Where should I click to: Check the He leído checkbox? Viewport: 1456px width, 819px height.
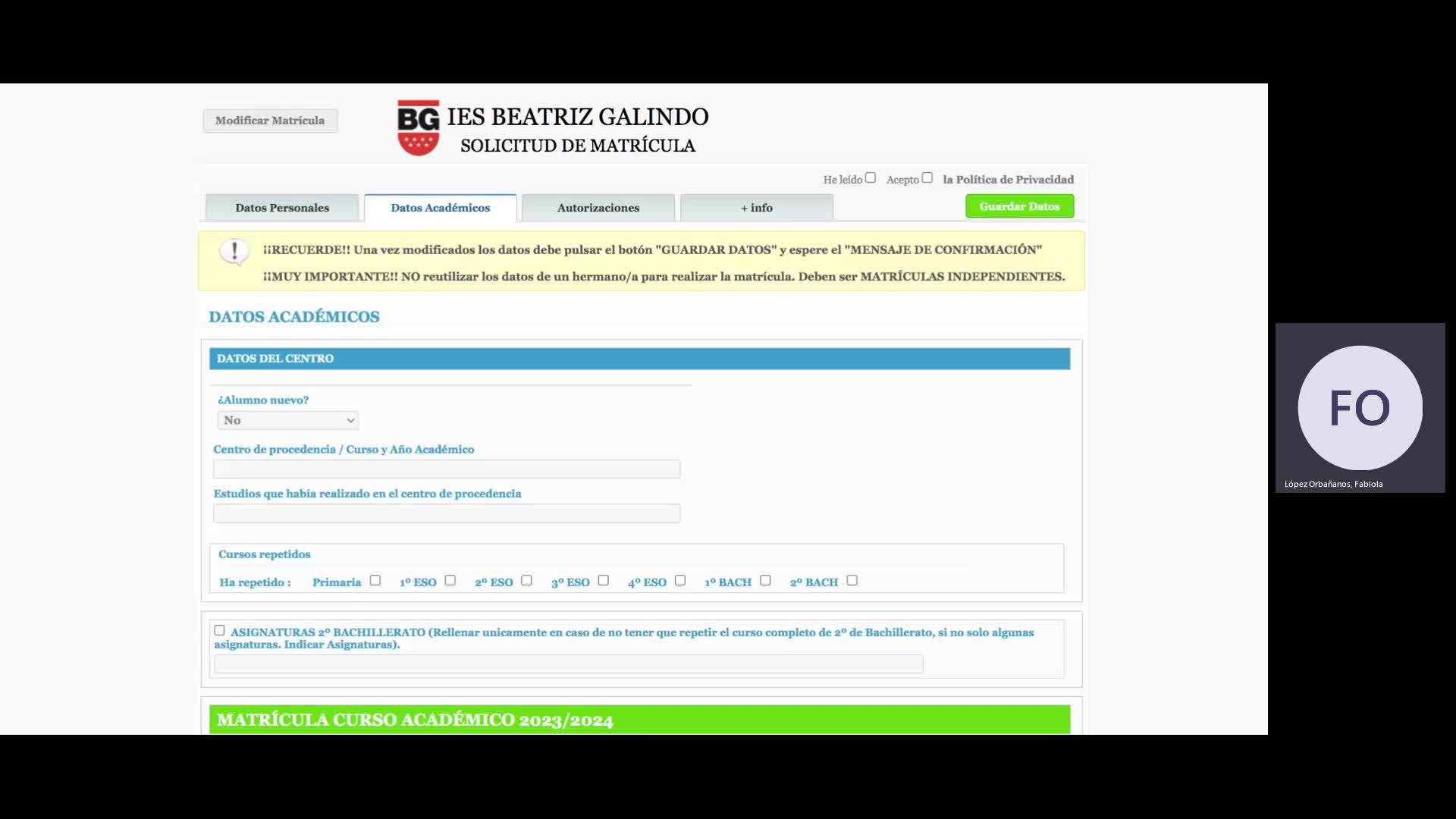(x=870, y=177)
